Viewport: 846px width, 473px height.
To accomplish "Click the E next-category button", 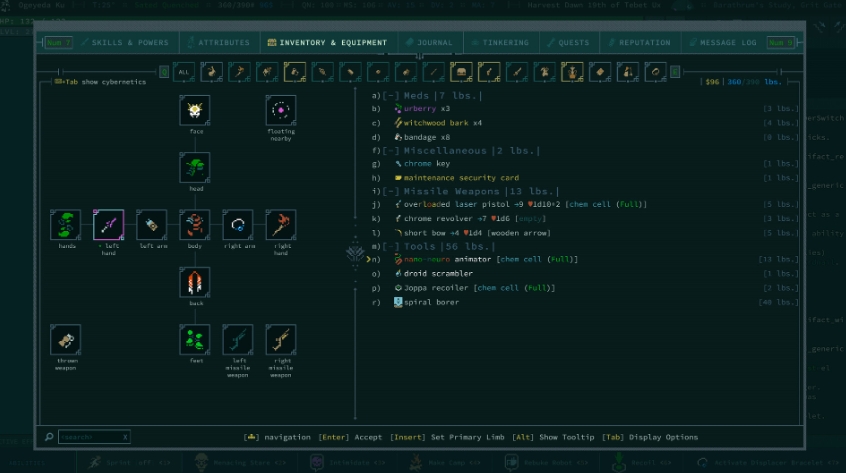I will point(674,72).
